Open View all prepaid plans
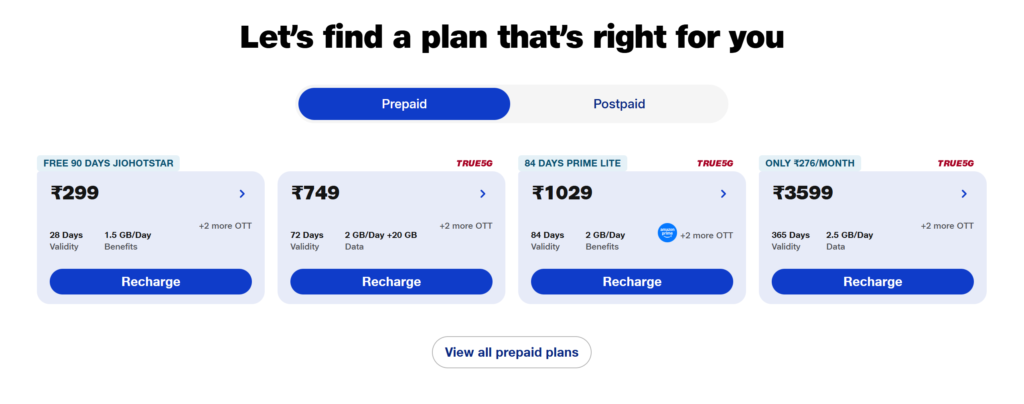Image resolution: width=1024 pixels, height=404 pixels. coord(511,352)
